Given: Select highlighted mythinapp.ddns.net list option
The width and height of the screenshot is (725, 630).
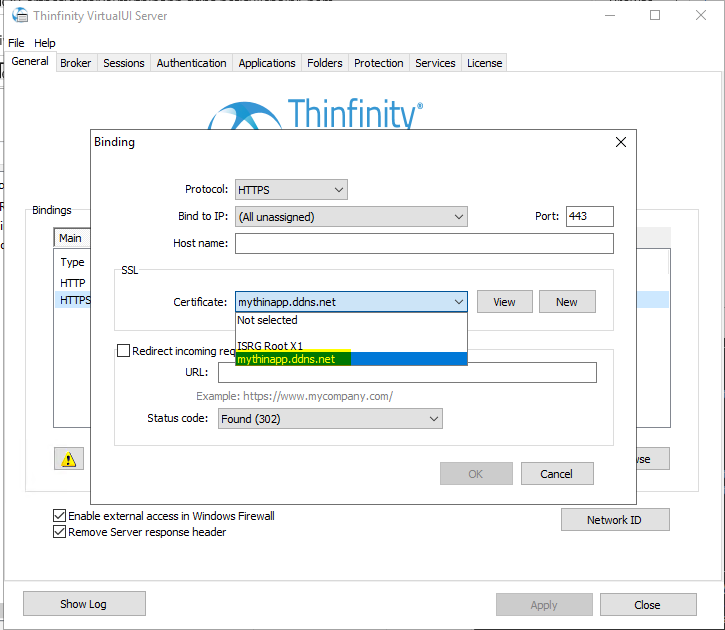Looking at the screenshot, I should coord(351,359).
